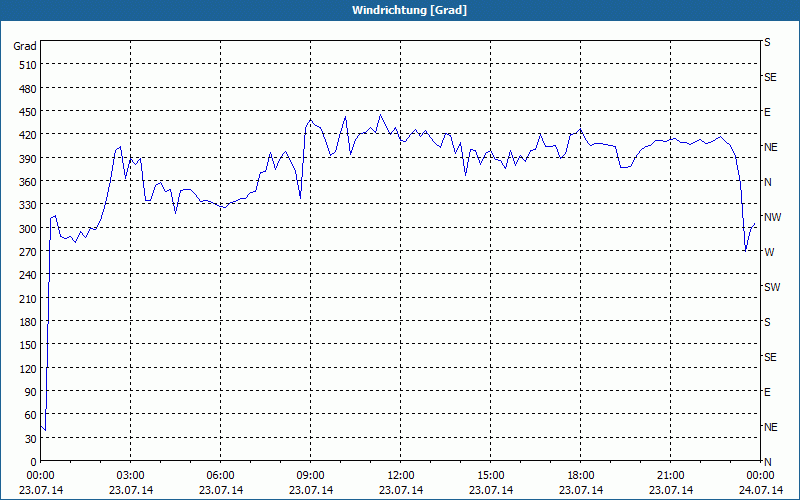
Task: Click the 09:00 time label
Action: tap(311, 476)
